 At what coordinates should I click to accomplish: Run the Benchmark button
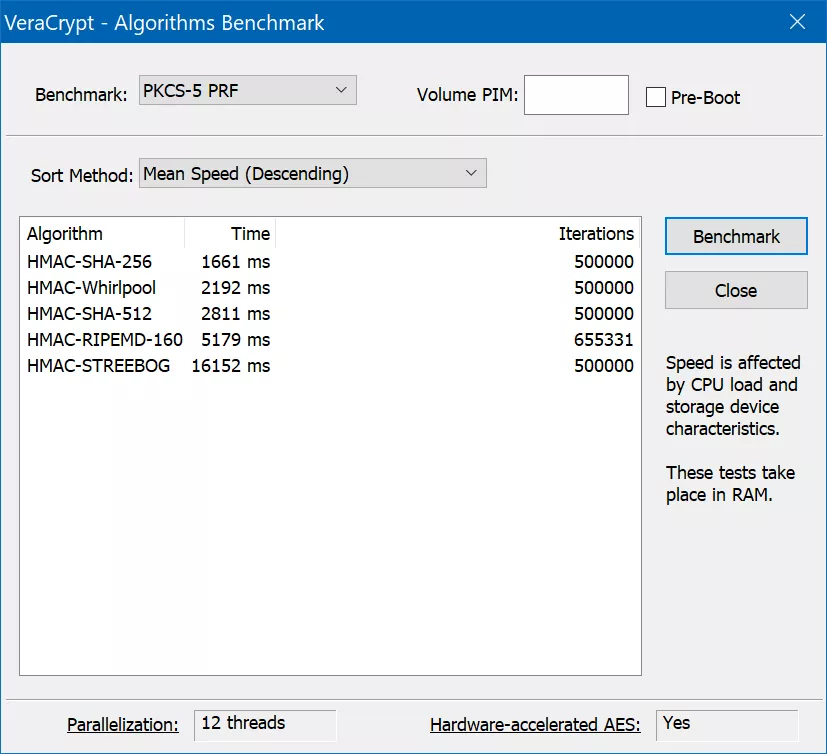pos(736,236)
